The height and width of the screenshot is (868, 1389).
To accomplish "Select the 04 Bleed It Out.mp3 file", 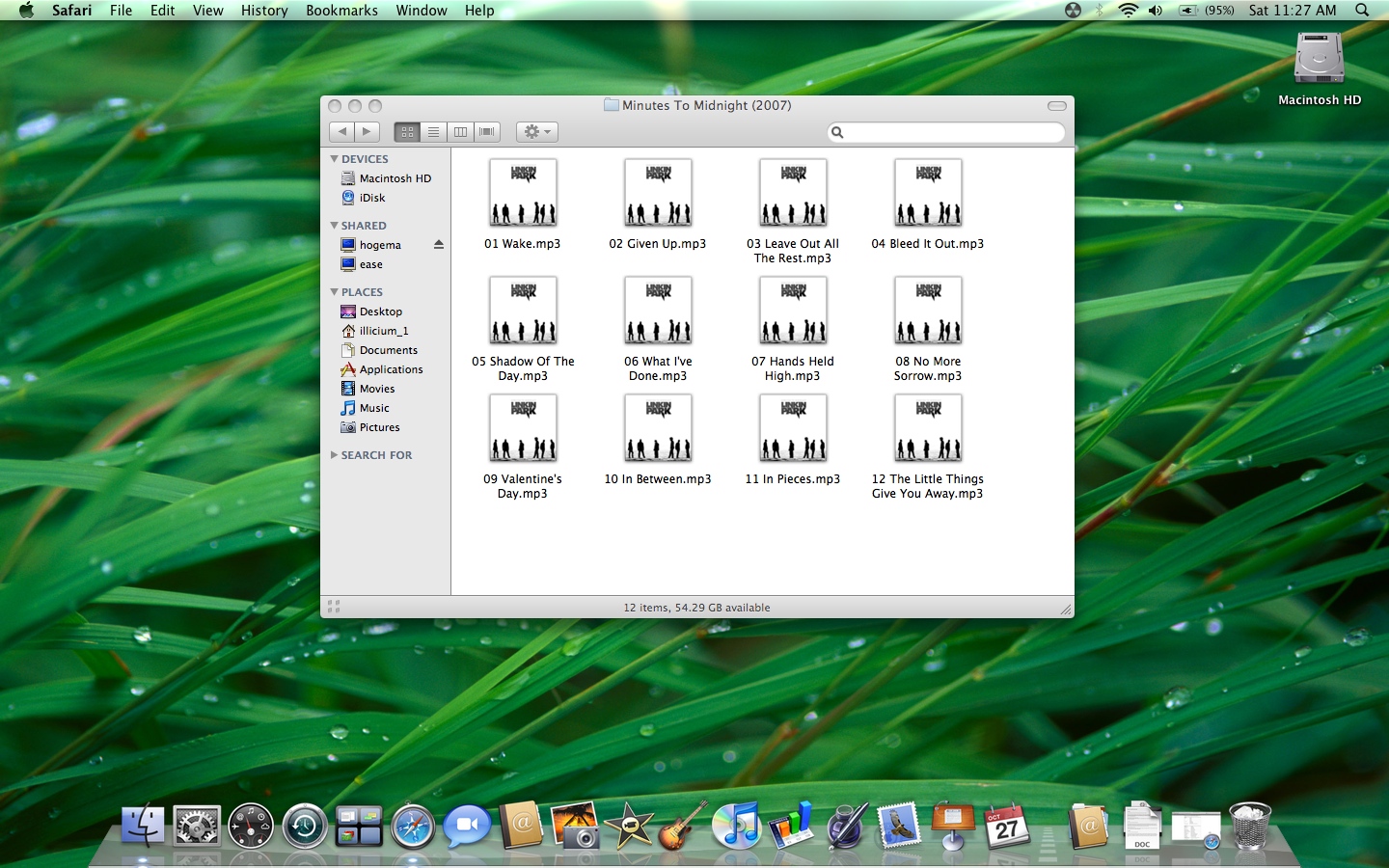I will pos(928,193).
